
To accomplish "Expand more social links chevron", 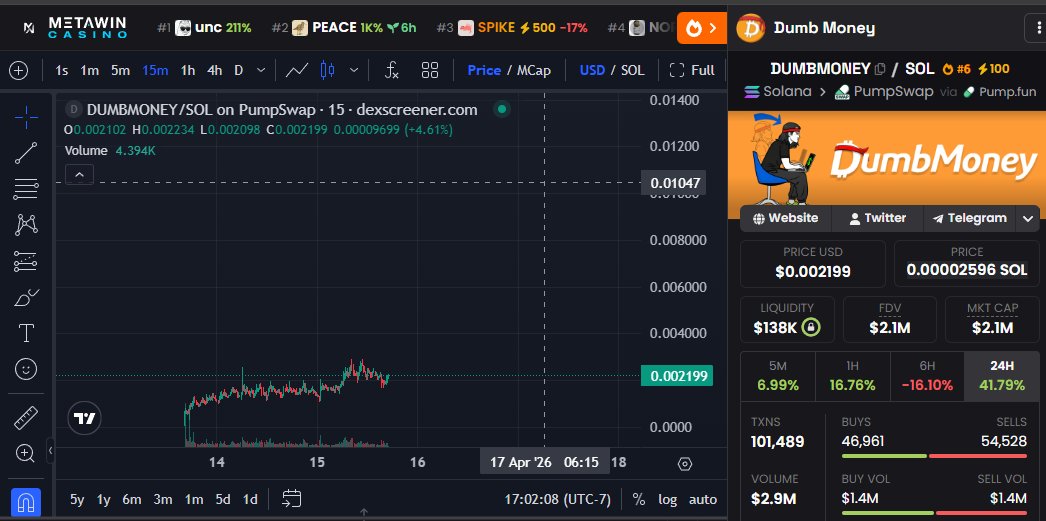I will [x=1027, y=218].
